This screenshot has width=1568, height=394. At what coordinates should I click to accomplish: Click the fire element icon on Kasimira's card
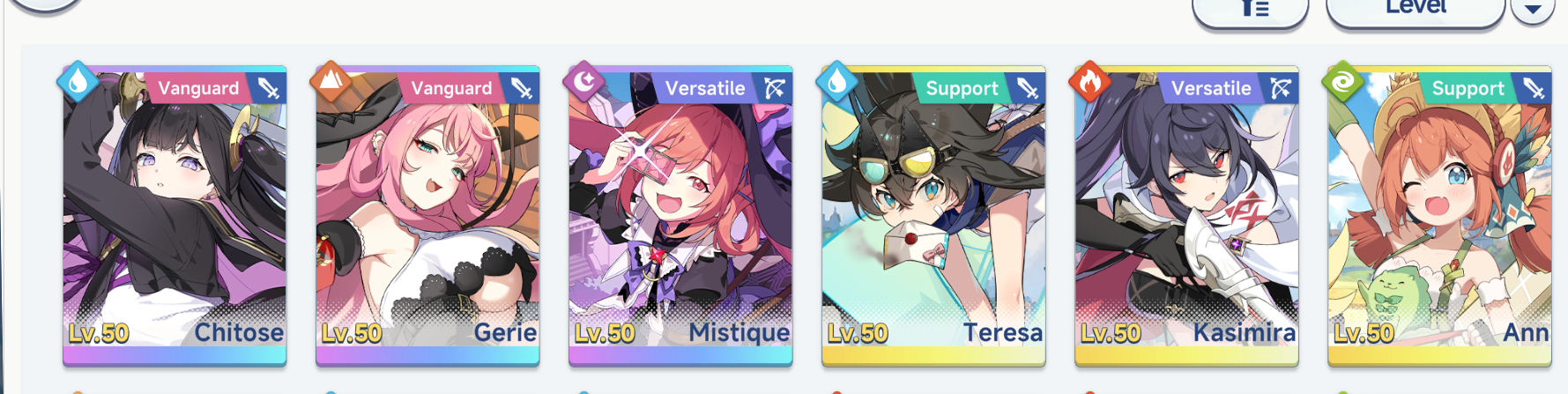[1090, 82]
